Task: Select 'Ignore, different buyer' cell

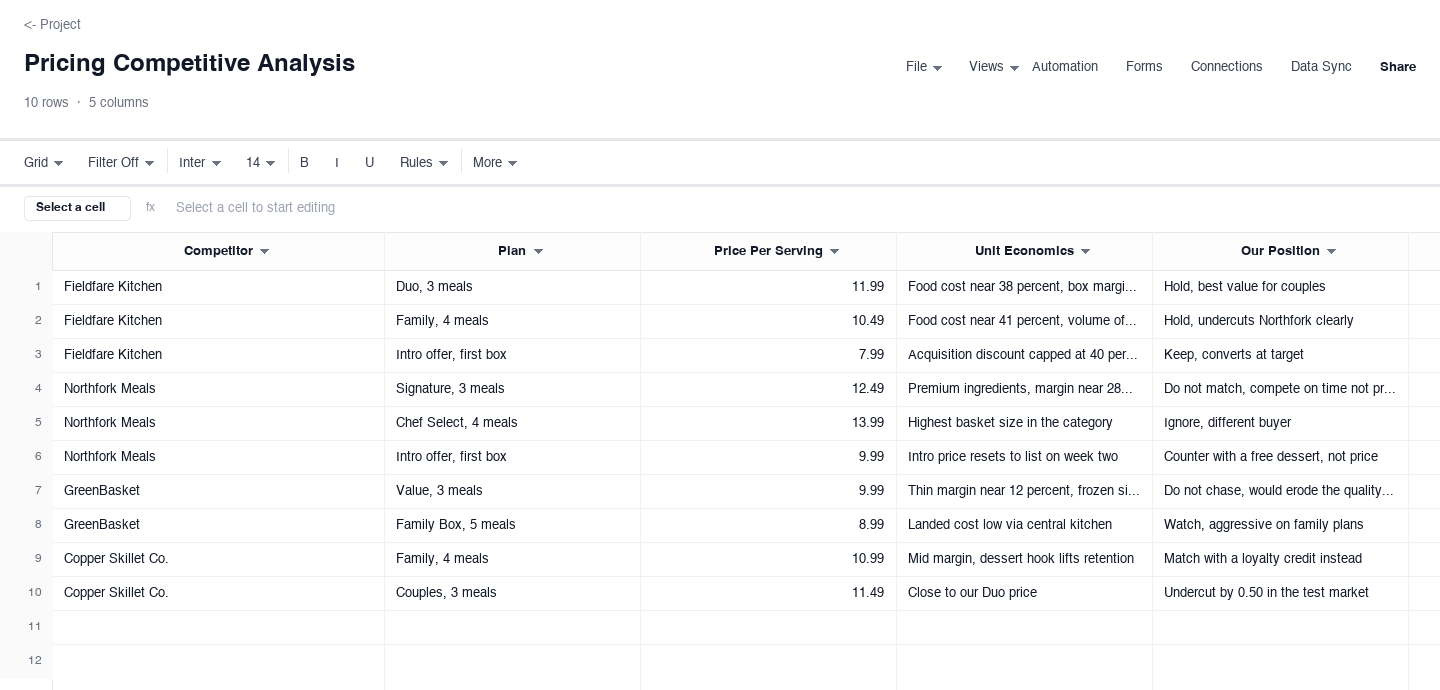Action: tap(1280, 423)
